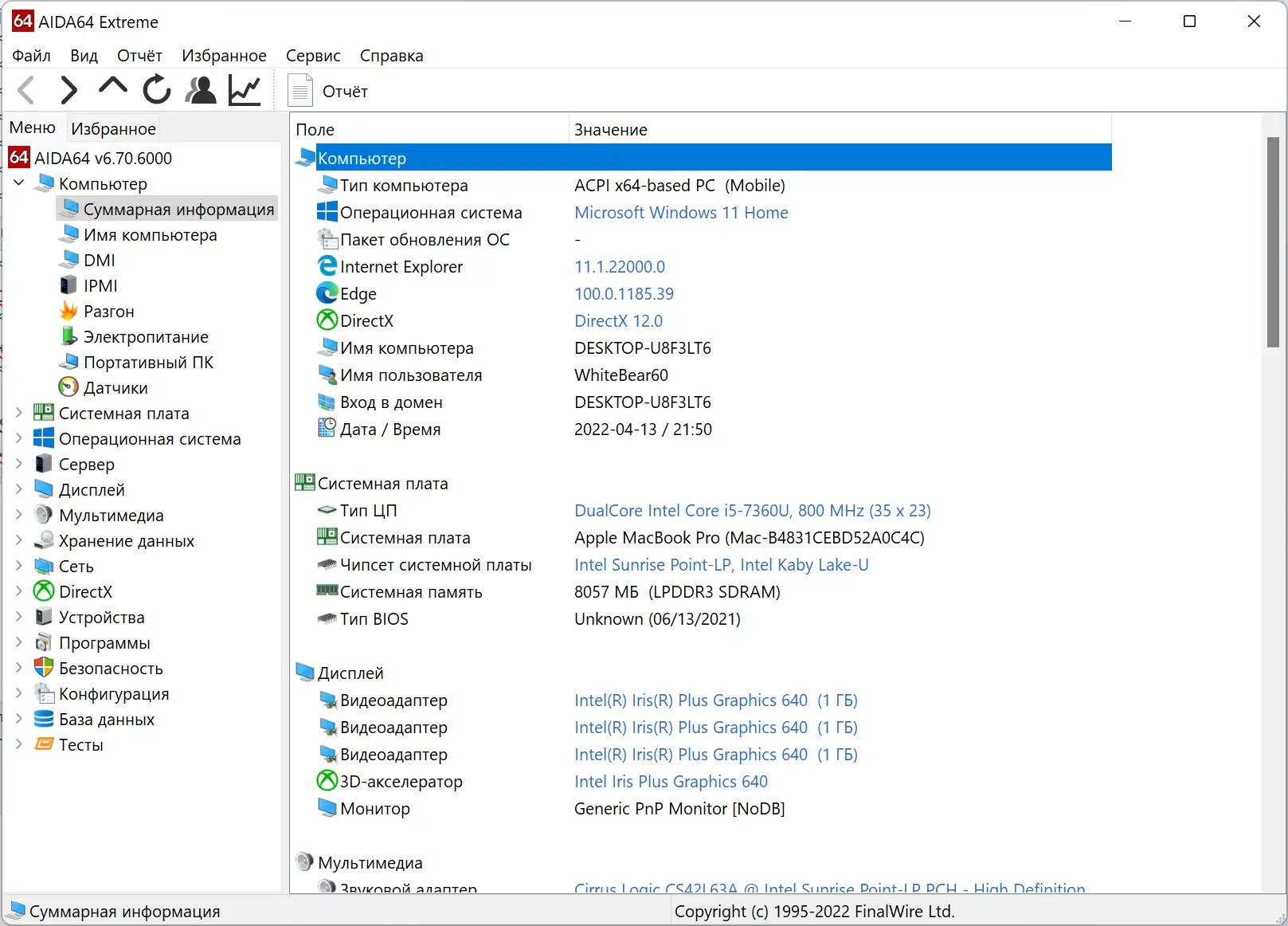
Task: Click the Тесты tree icon
Action: point(44,744)
